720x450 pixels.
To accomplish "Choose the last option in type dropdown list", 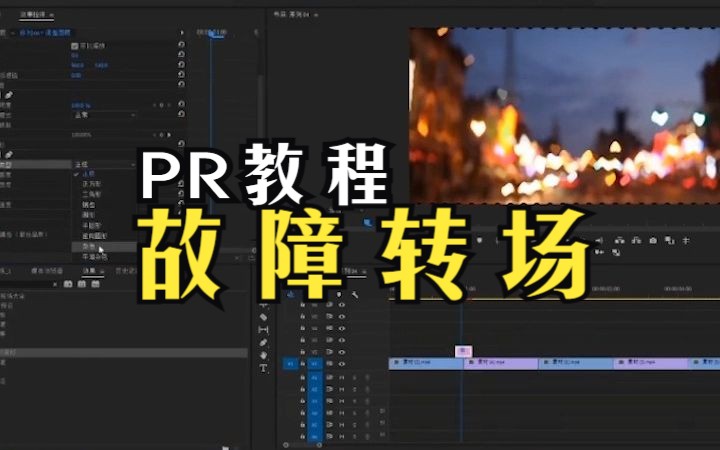I will point(95,257).
